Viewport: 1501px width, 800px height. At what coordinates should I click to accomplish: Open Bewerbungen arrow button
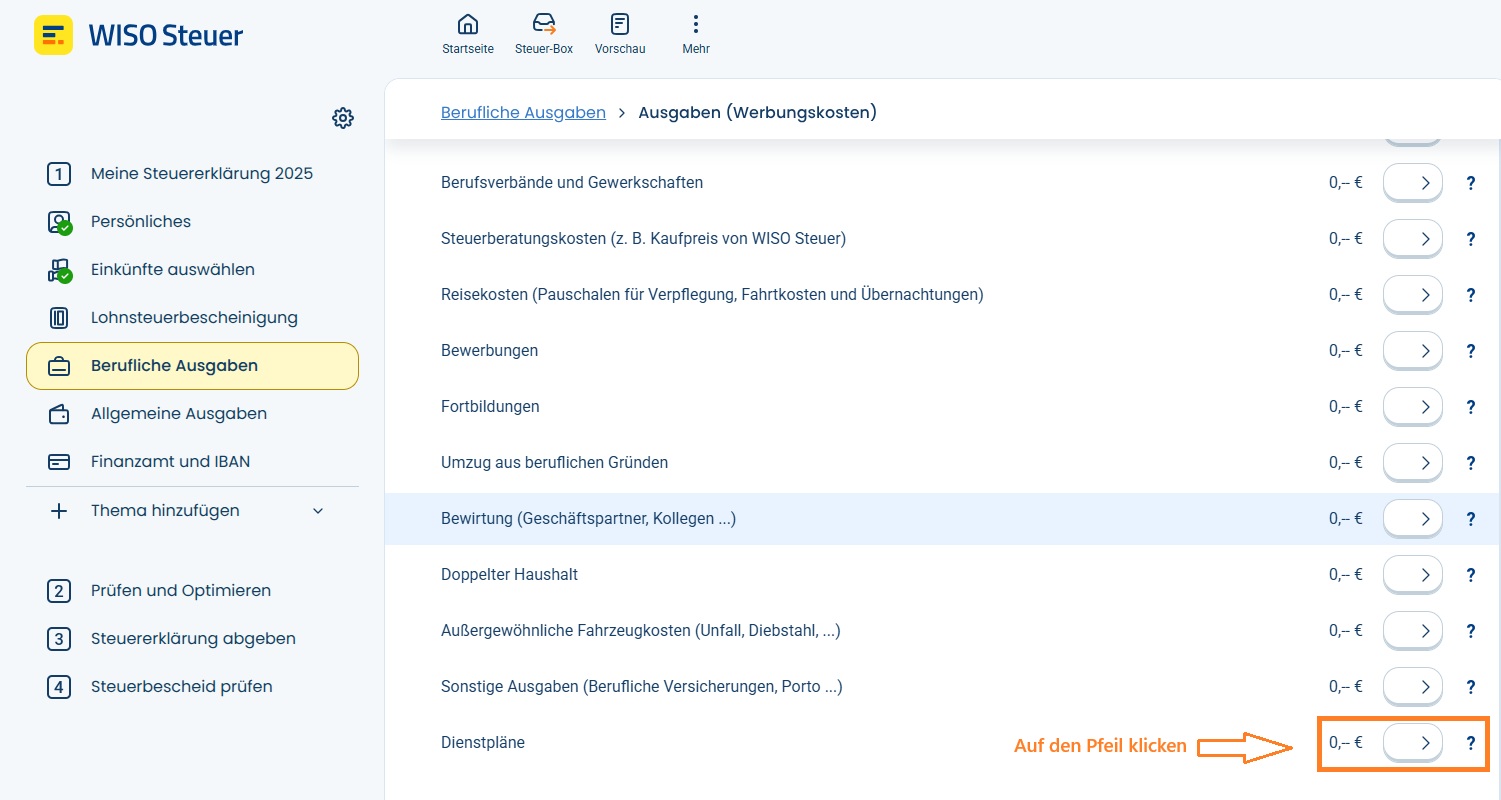[x=1413, y=351]
